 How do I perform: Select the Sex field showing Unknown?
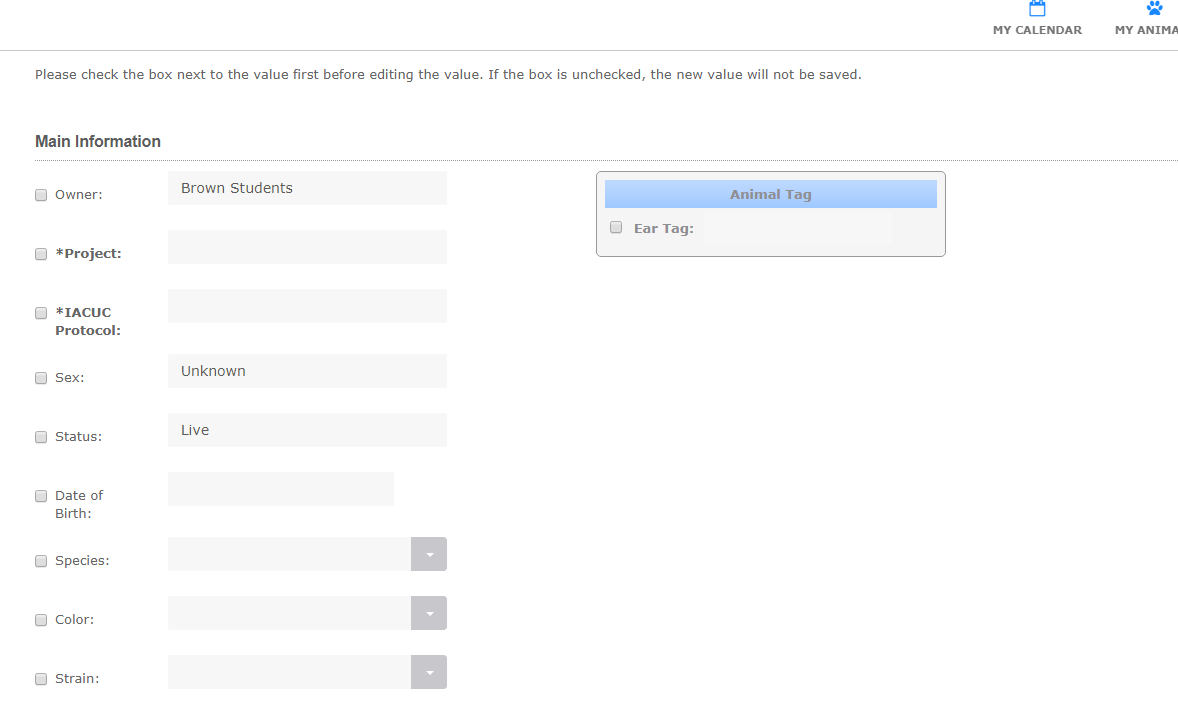[307, 371]
